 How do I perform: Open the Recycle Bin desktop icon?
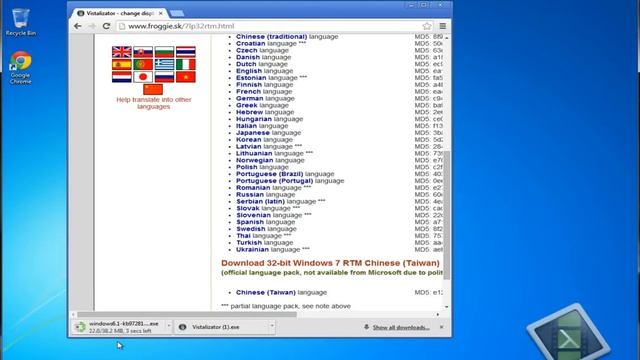click(x=20, y=22)
